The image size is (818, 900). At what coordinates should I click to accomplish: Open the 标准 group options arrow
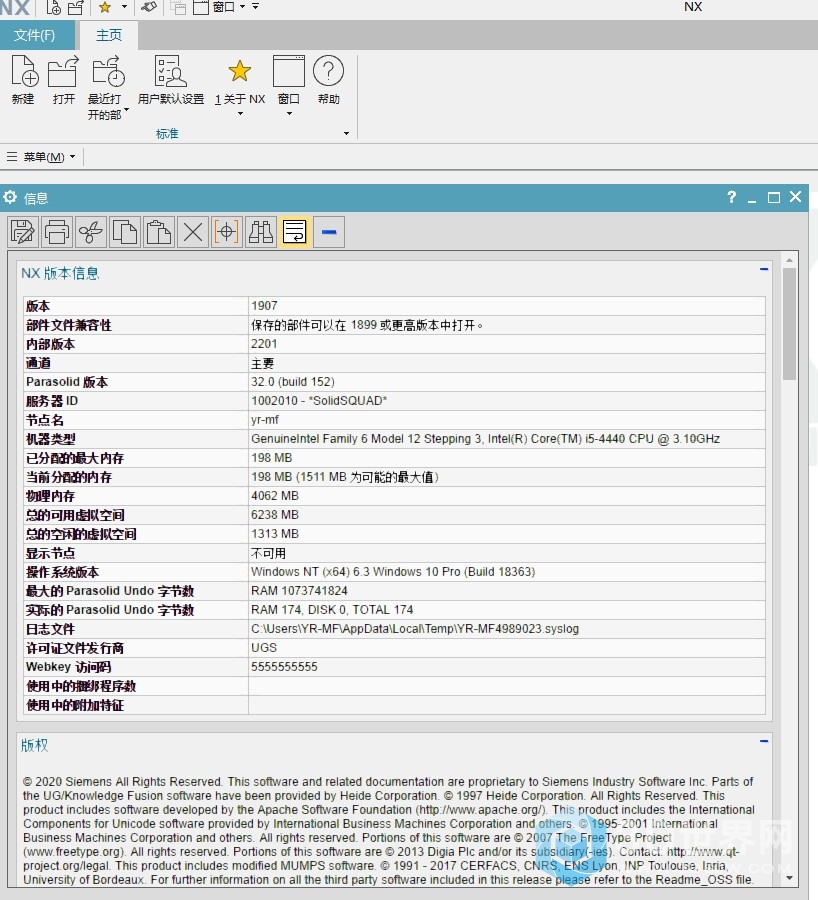coord(346,134)
